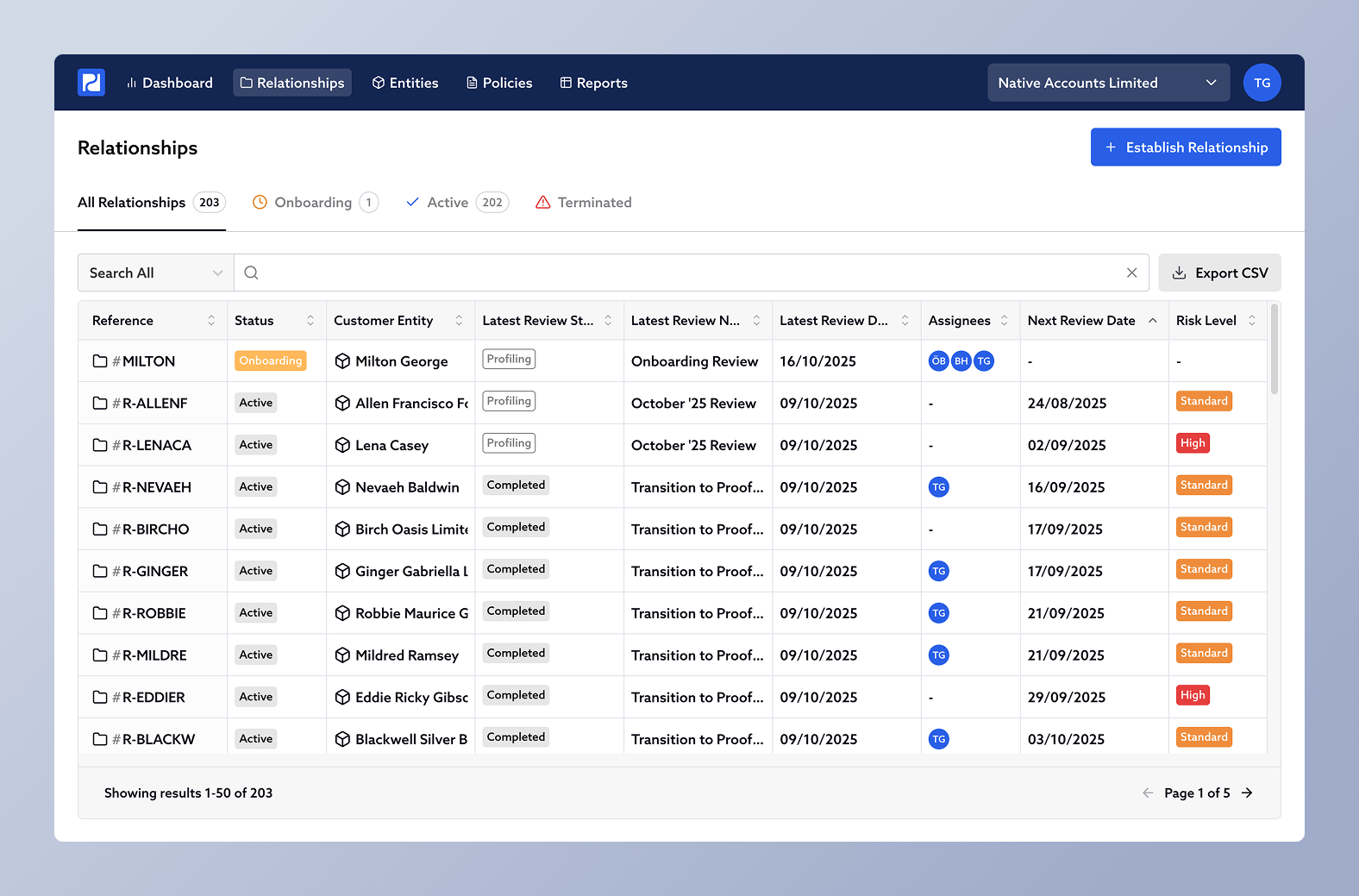Toggle sort on Next Review Date column
The height and width of the screenshot is (896, 1359).
click(1152, 321)
